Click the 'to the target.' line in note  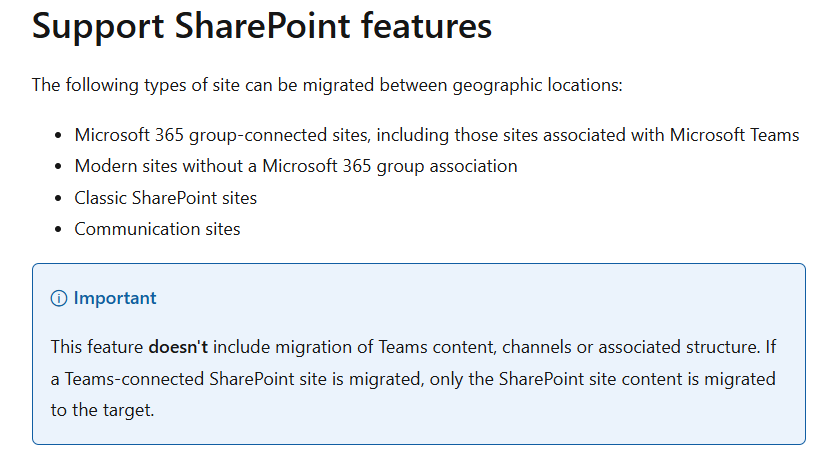click(x=102, y=410)
